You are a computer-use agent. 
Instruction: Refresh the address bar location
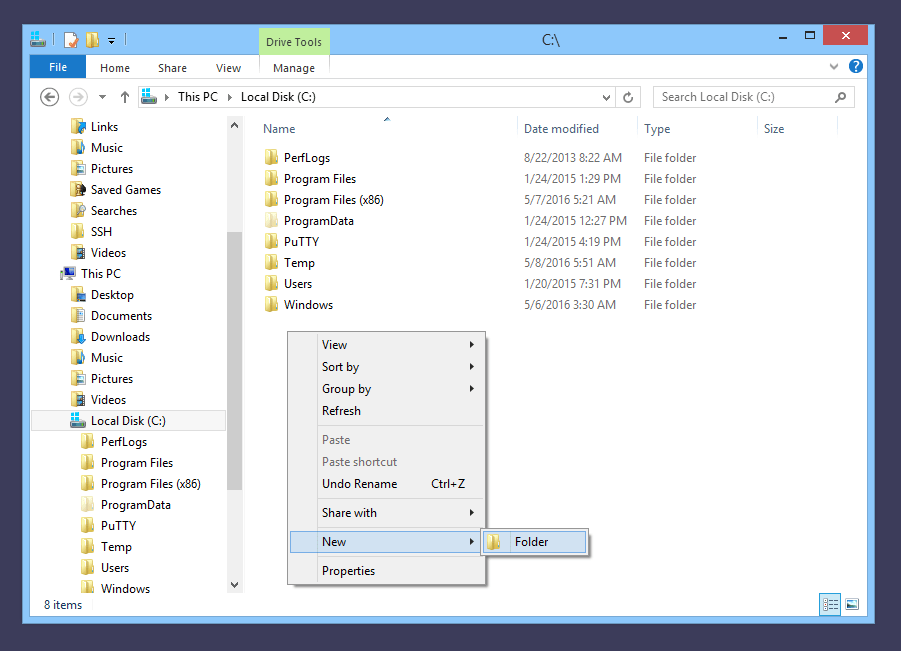(628, 97)
